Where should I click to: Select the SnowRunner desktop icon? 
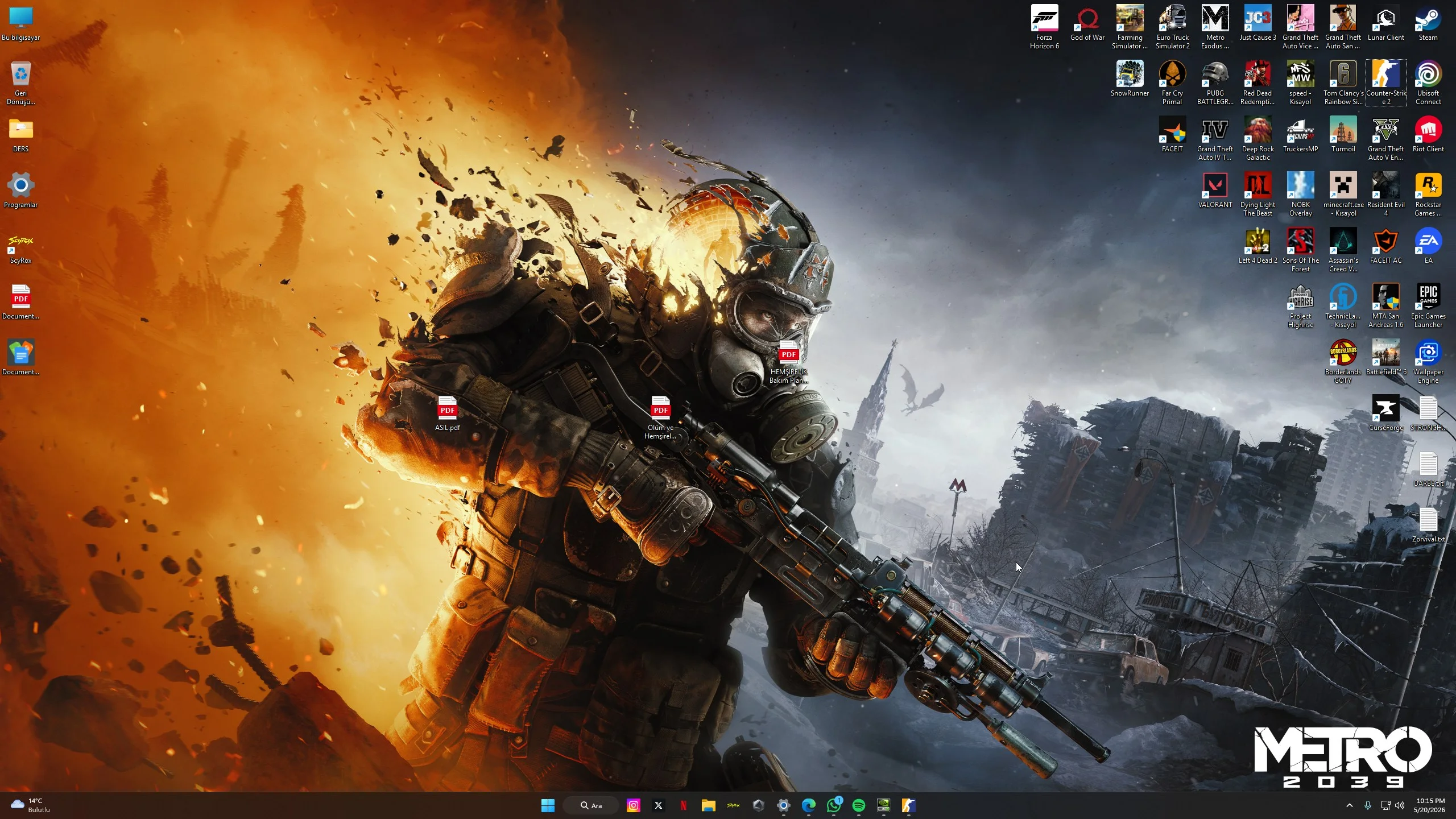coord(1130,78)
